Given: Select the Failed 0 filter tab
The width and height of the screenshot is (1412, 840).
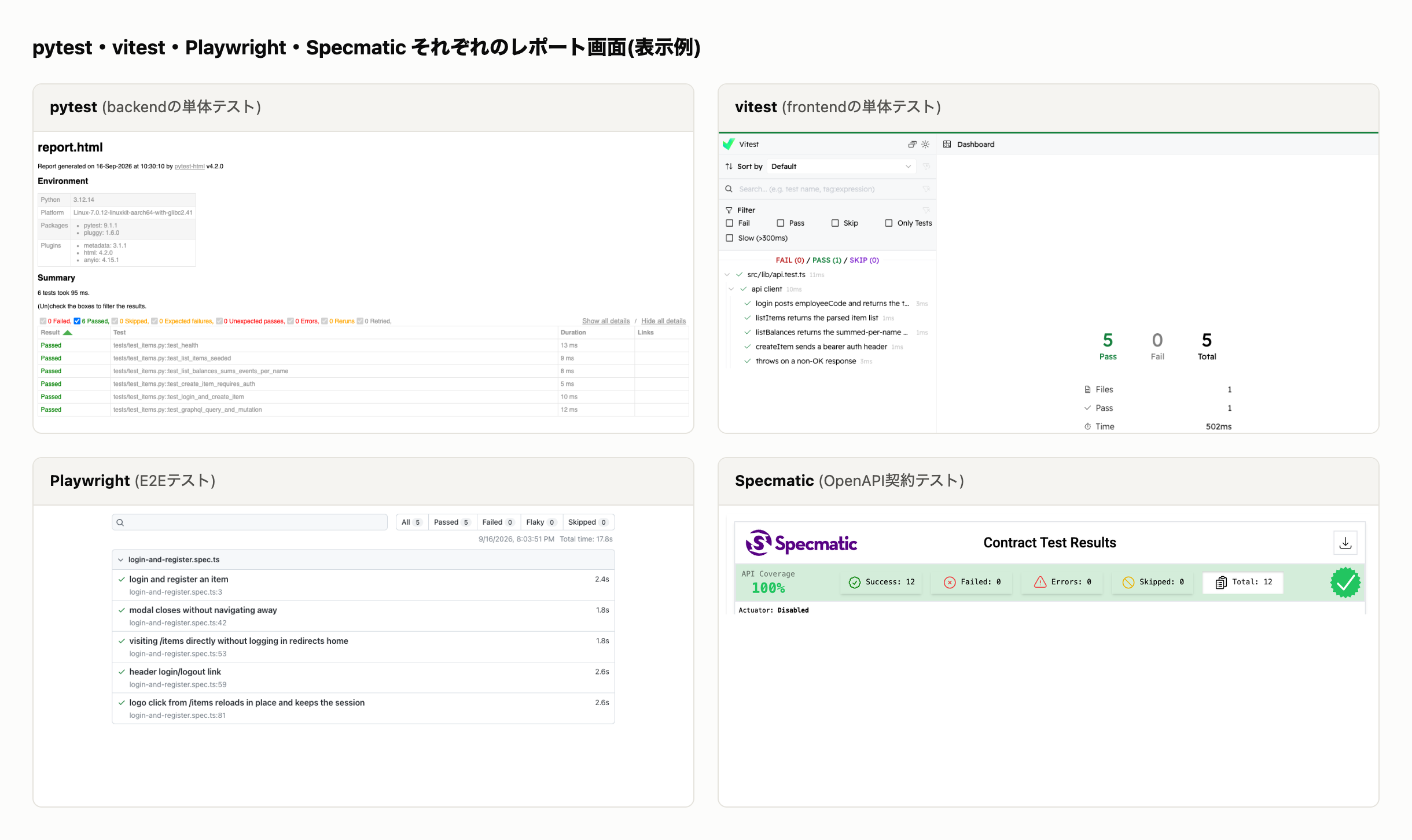Looking at the screenshot, I should pos(498,522).
